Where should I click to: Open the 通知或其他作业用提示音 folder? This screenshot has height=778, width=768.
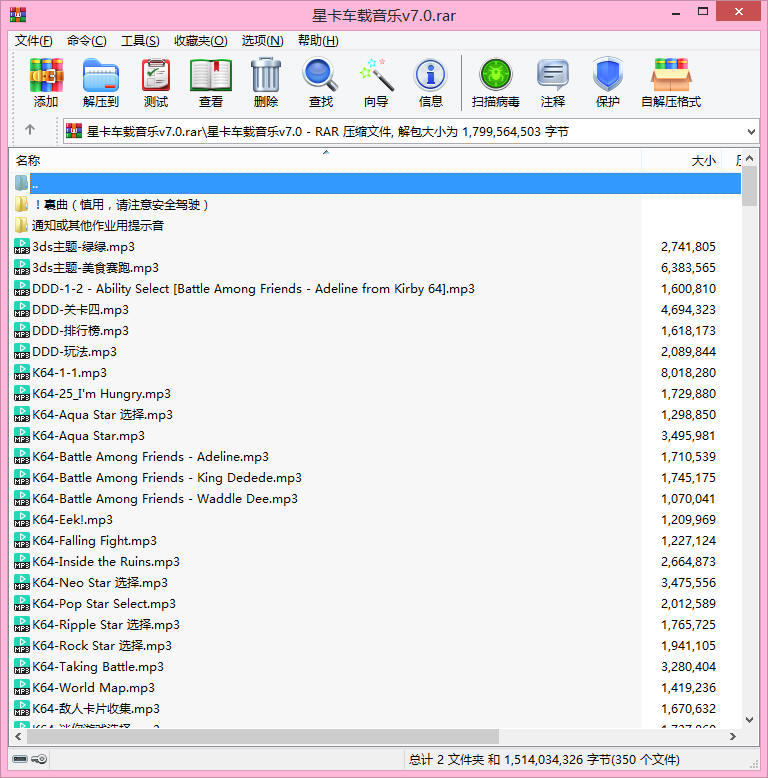coord(98,225)
